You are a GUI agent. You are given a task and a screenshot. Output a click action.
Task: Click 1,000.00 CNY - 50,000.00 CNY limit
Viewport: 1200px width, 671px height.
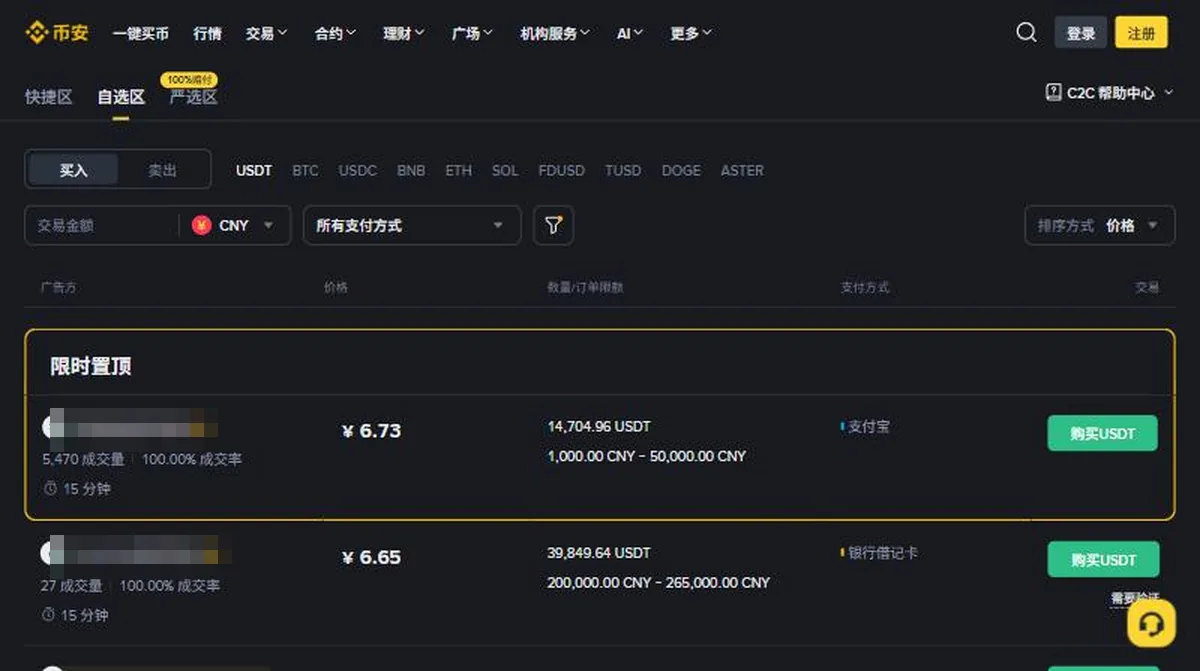click(x=647, y=456)
